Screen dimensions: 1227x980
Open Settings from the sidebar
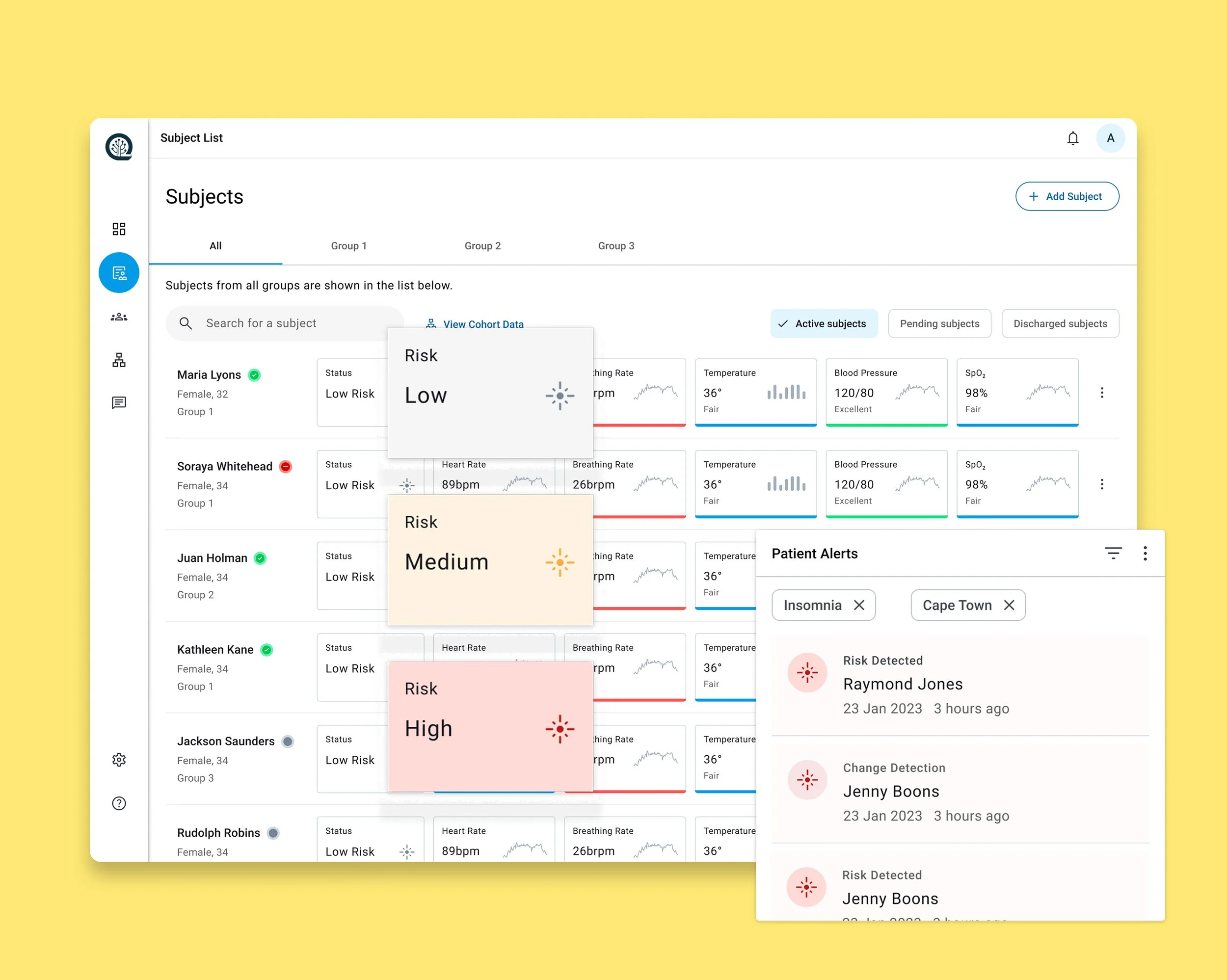pos(119,760)
